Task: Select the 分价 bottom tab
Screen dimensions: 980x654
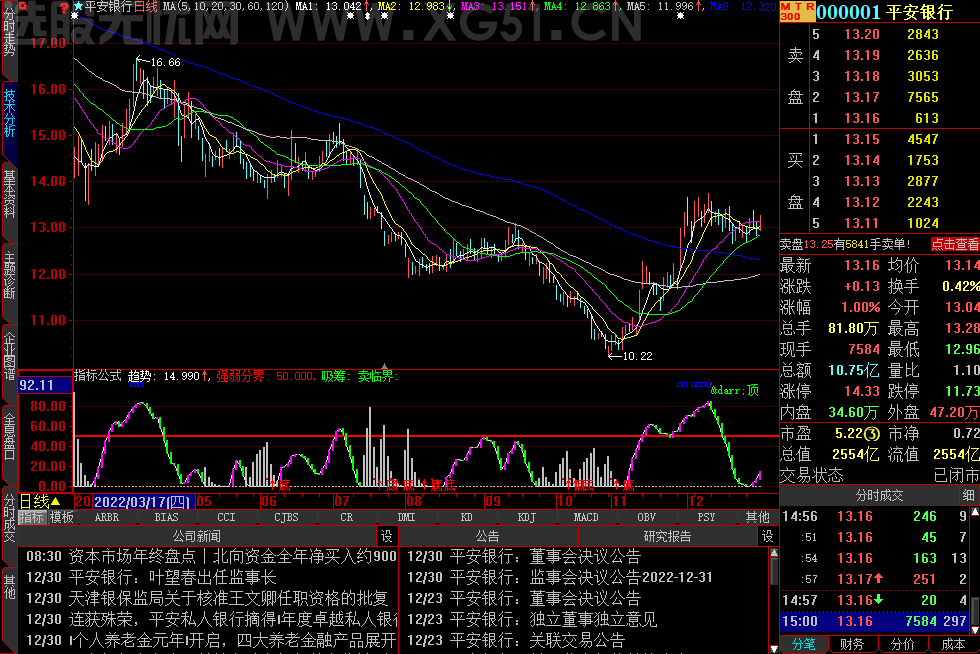Action: (902, 644)
